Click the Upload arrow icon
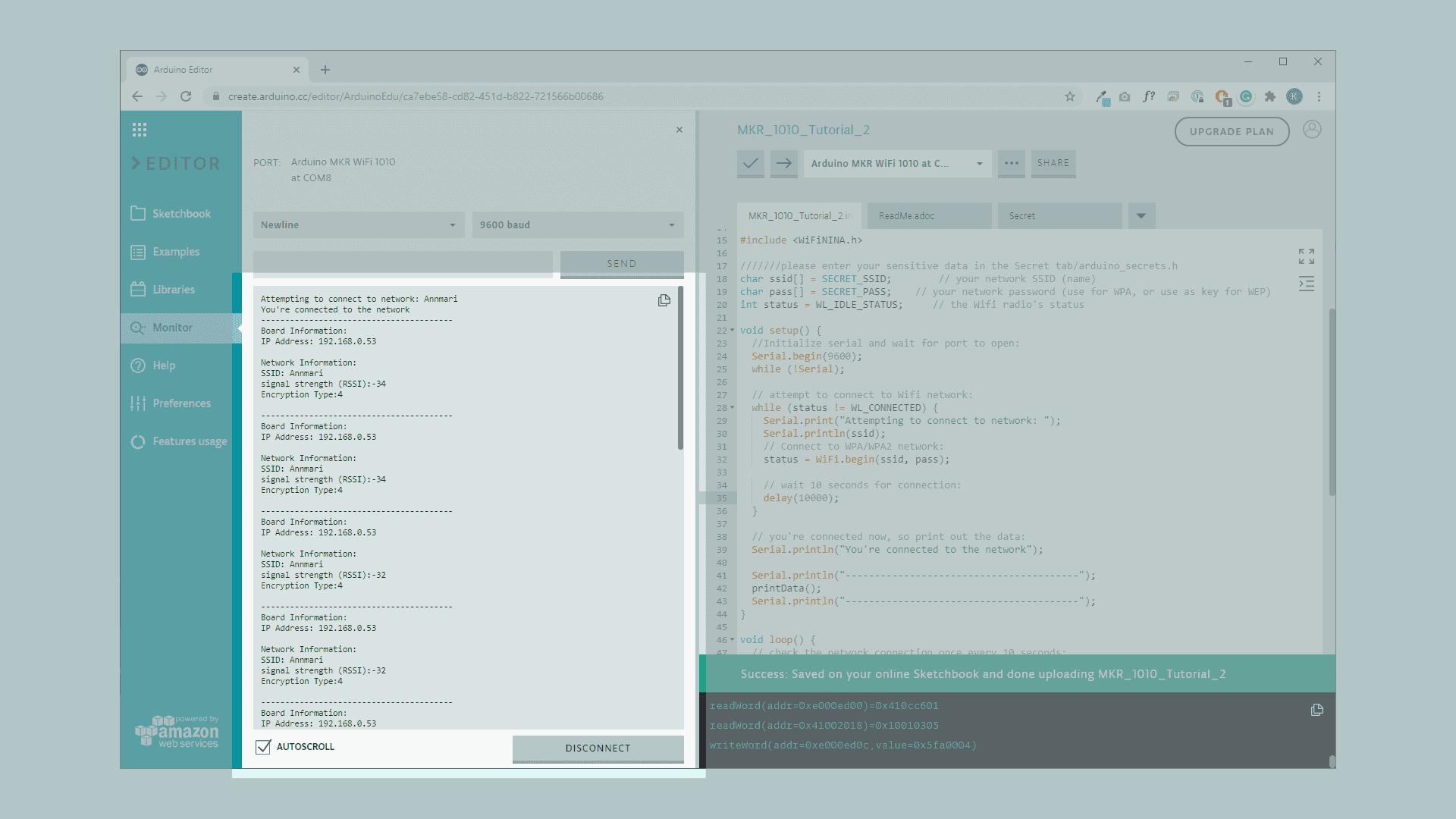Screen dimensions: 1456x819 783,163
